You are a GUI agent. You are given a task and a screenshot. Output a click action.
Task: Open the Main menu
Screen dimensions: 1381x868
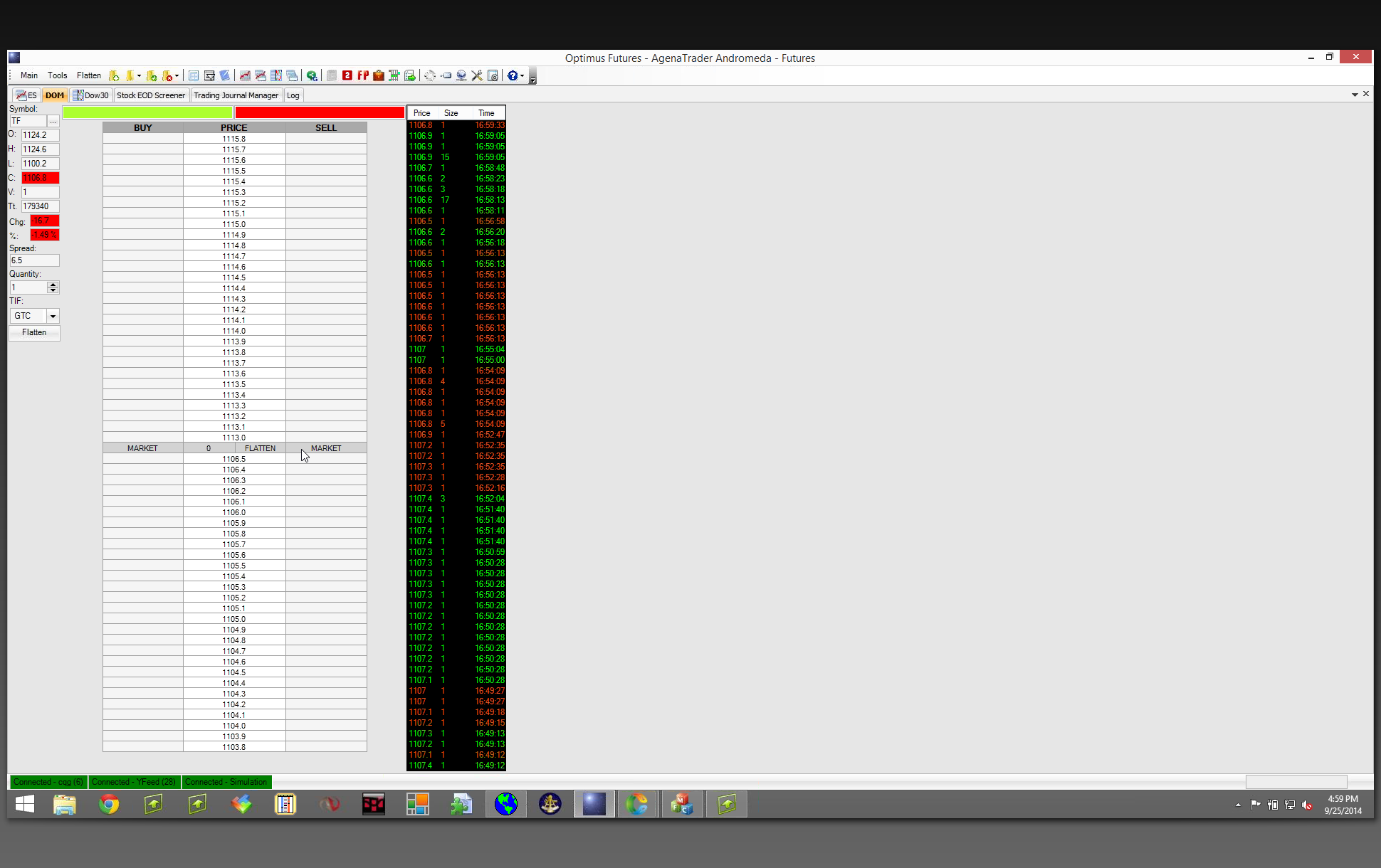point(29,75)
